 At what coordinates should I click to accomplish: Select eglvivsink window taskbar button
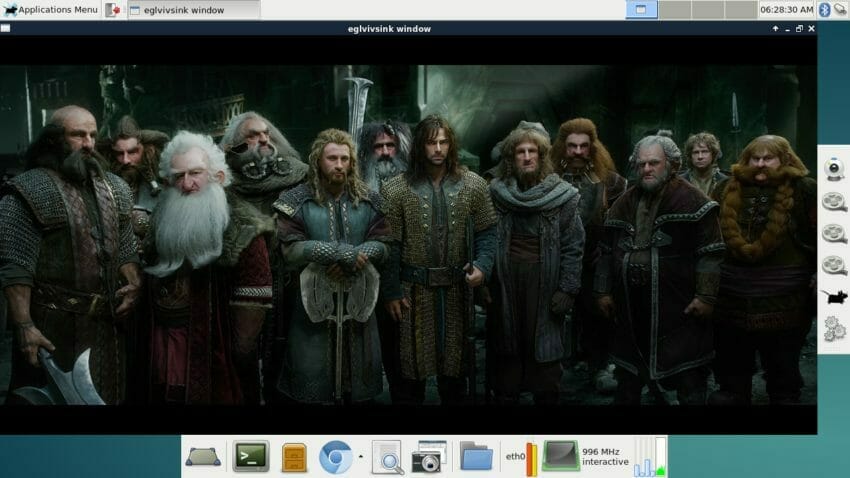pyautogui.click(x=194, y=10)
